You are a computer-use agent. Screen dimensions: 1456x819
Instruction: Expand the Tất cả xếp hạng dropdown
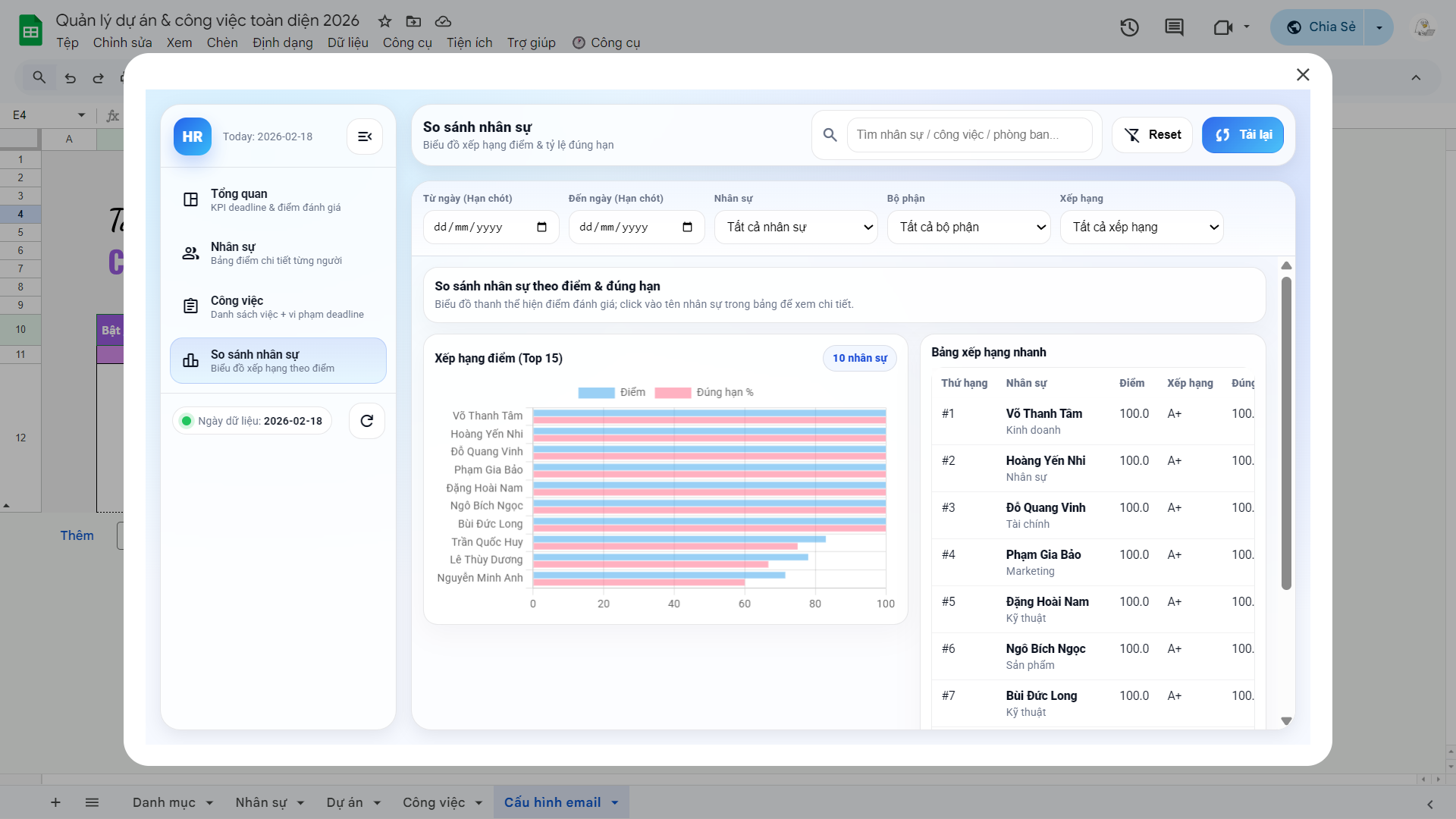[x=1141, y=227]
